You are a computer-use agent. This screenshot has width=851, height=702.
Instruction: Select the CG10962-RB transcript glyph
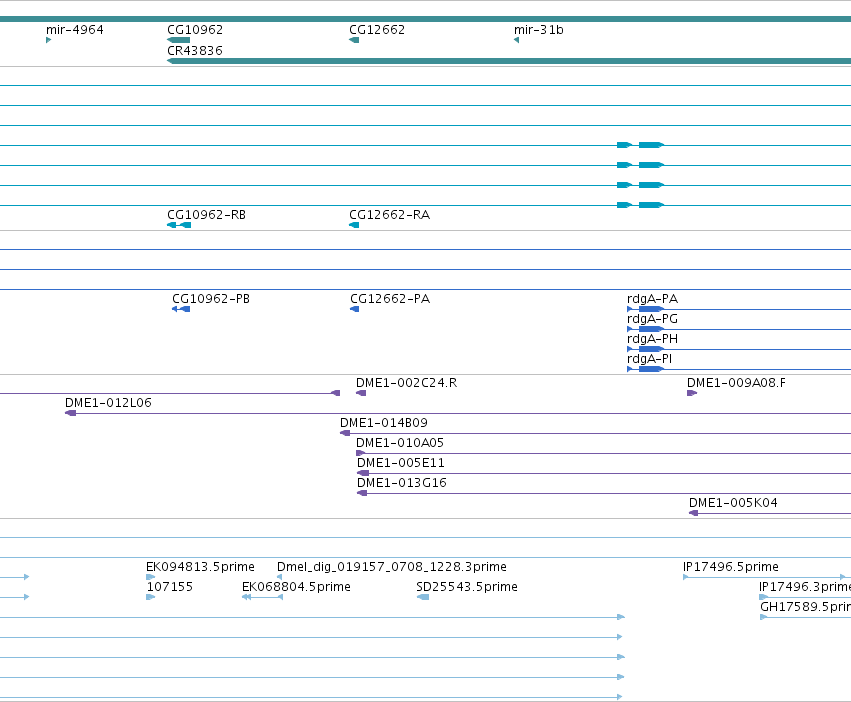click(x=179, y=225)
